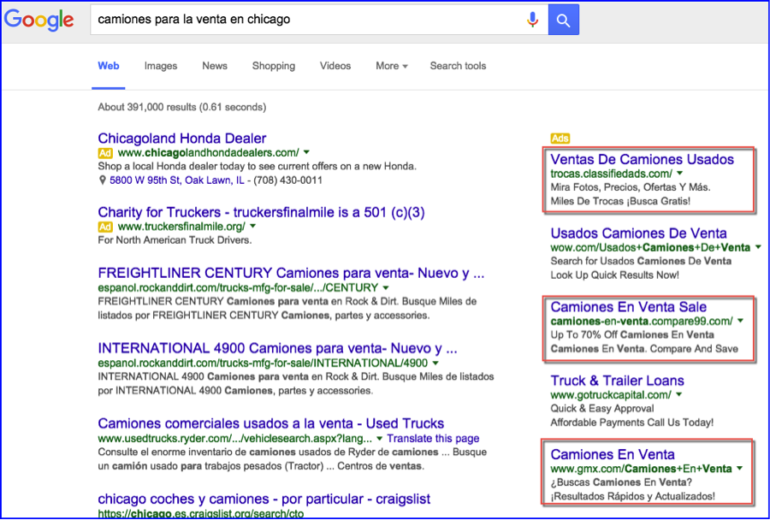Click the search query input field
The image size is (770, 520).
[x=319, y=20]
